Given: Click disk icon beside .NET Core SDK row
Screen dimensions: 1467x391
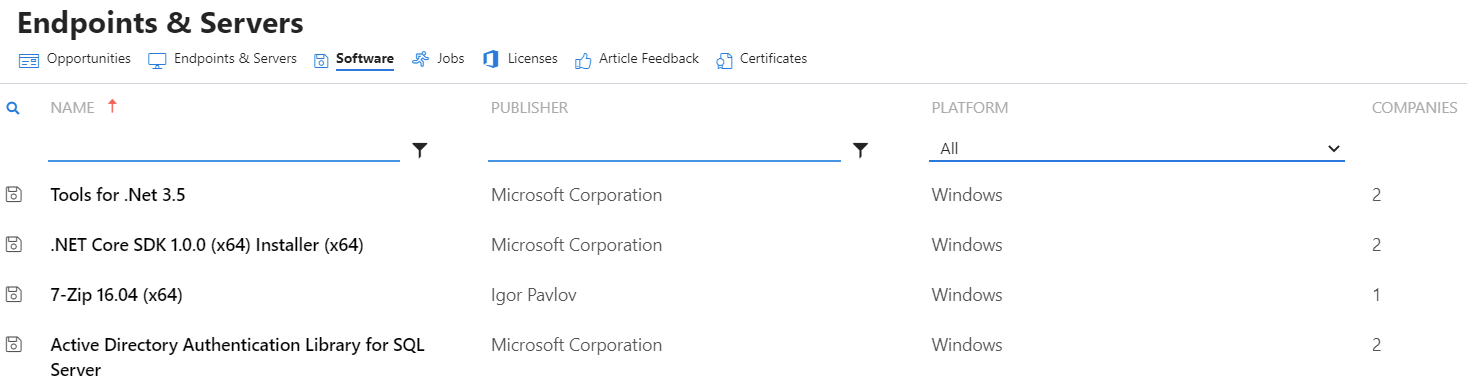Looking at the screenshot, I should pos(14,244).
